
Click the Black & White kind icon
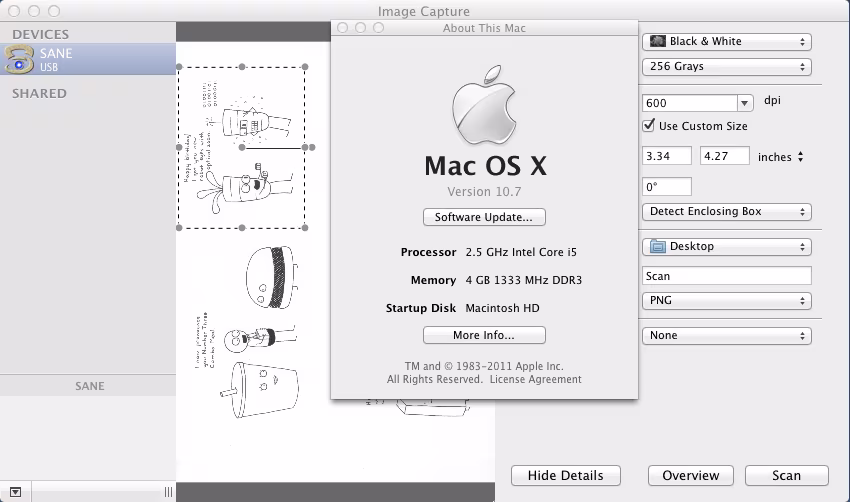[x=658, y=41]
